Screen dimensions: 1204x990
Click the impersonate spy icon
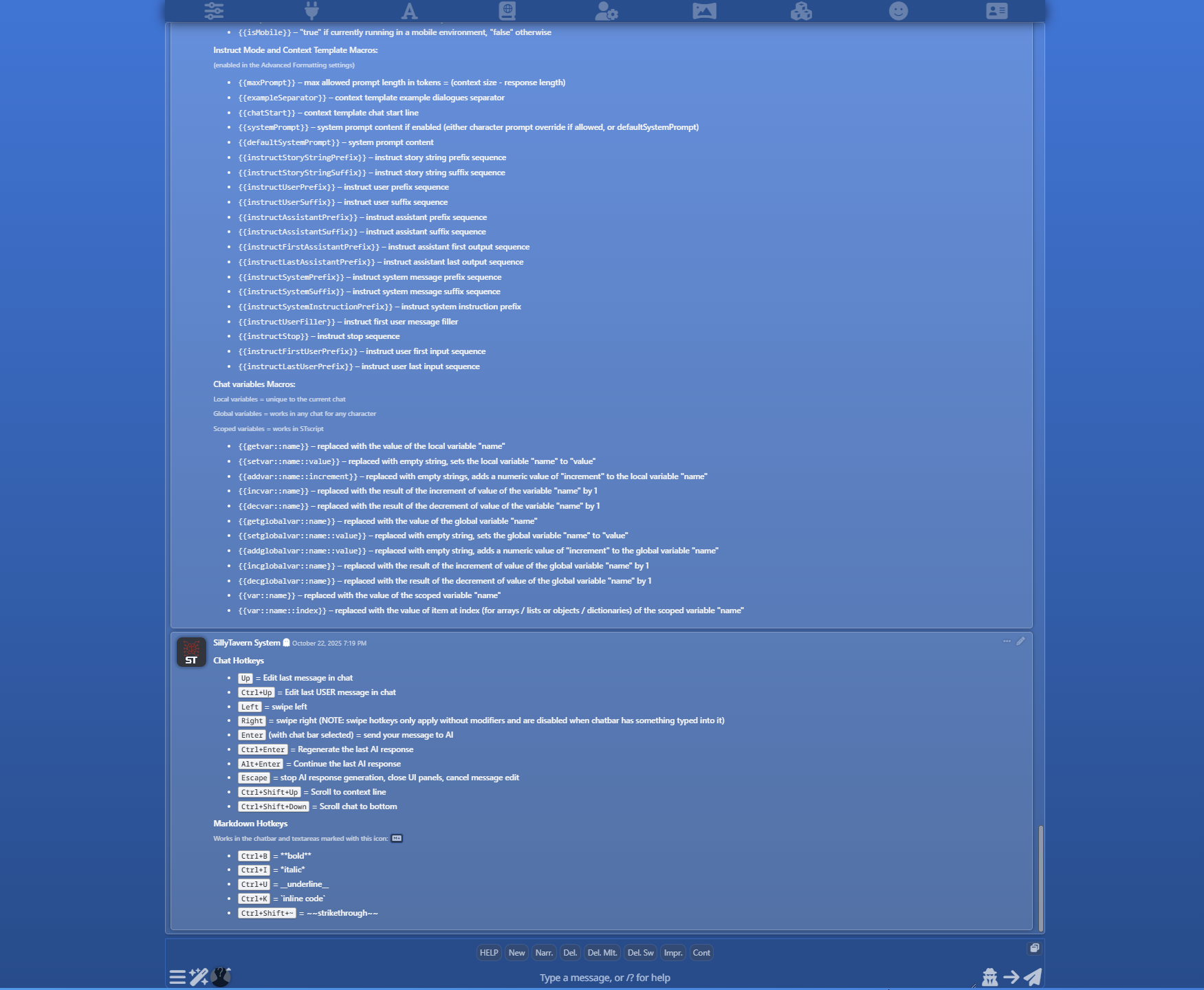989,977
